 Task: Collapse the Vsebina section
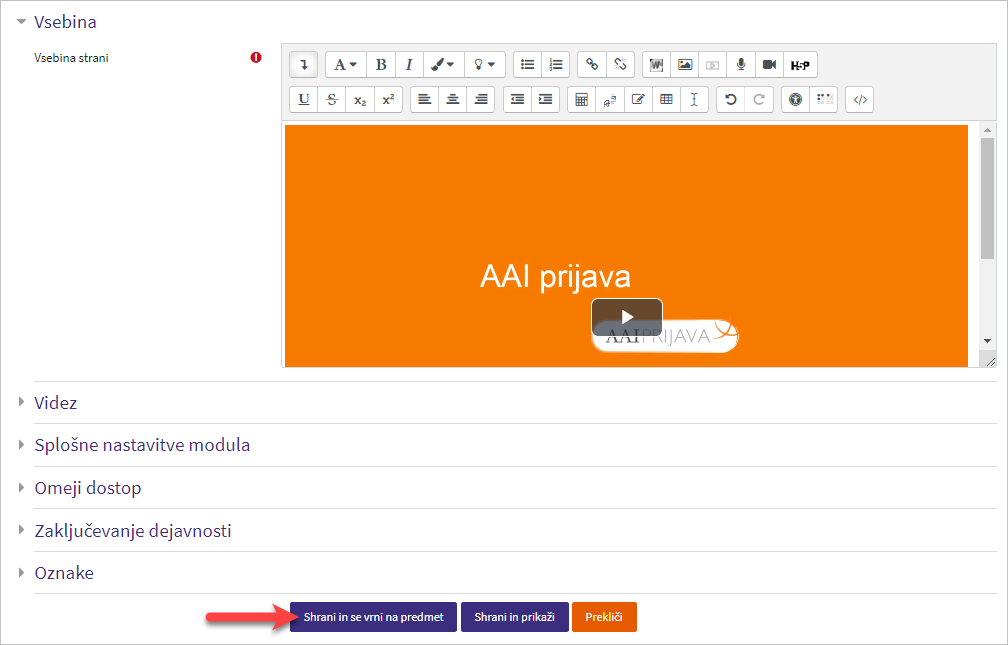tap(65, 22)
